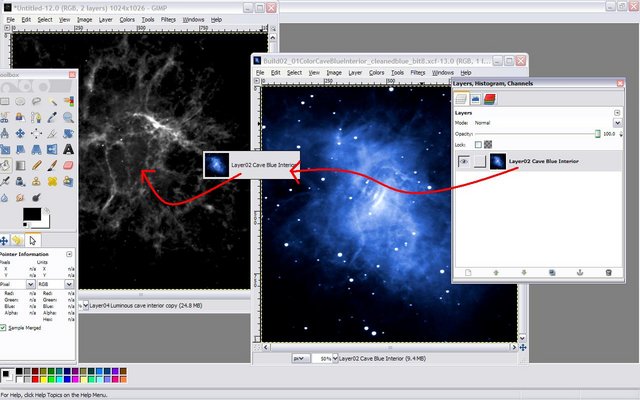The height and width of the screenshot is (400, 640).
Task: Raise the layer with the up arrow
Action: 495,272
